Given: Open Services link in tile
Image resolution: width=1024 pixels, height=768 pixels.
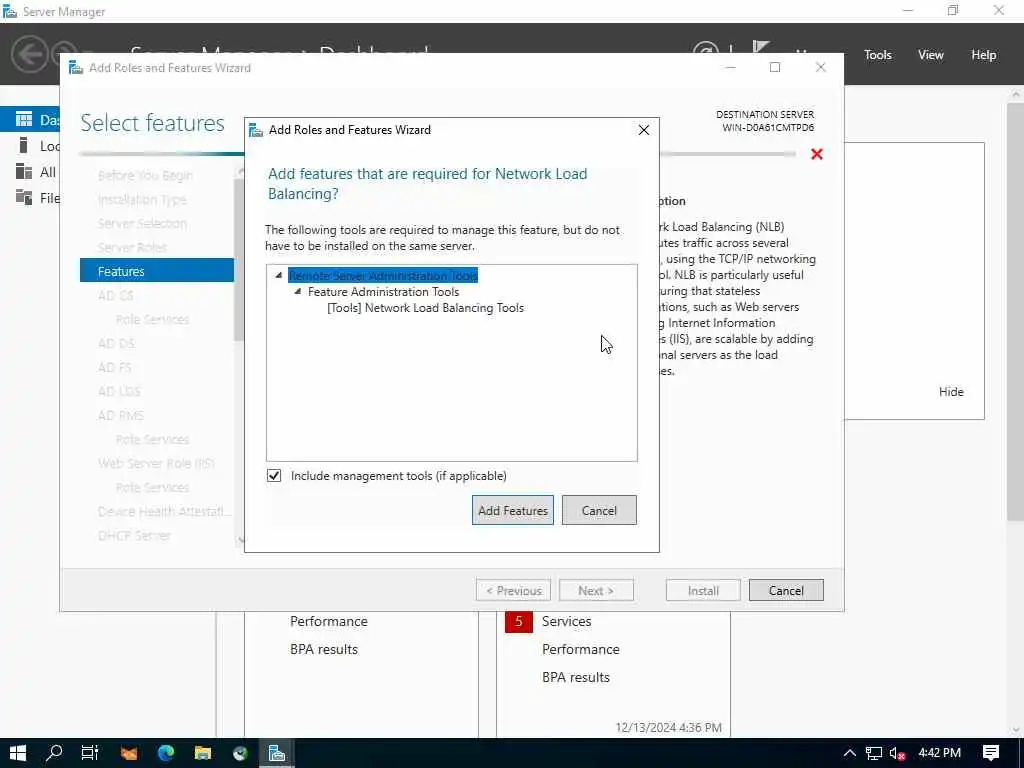Looking at the screenshot, I should [x=566, y=621].
